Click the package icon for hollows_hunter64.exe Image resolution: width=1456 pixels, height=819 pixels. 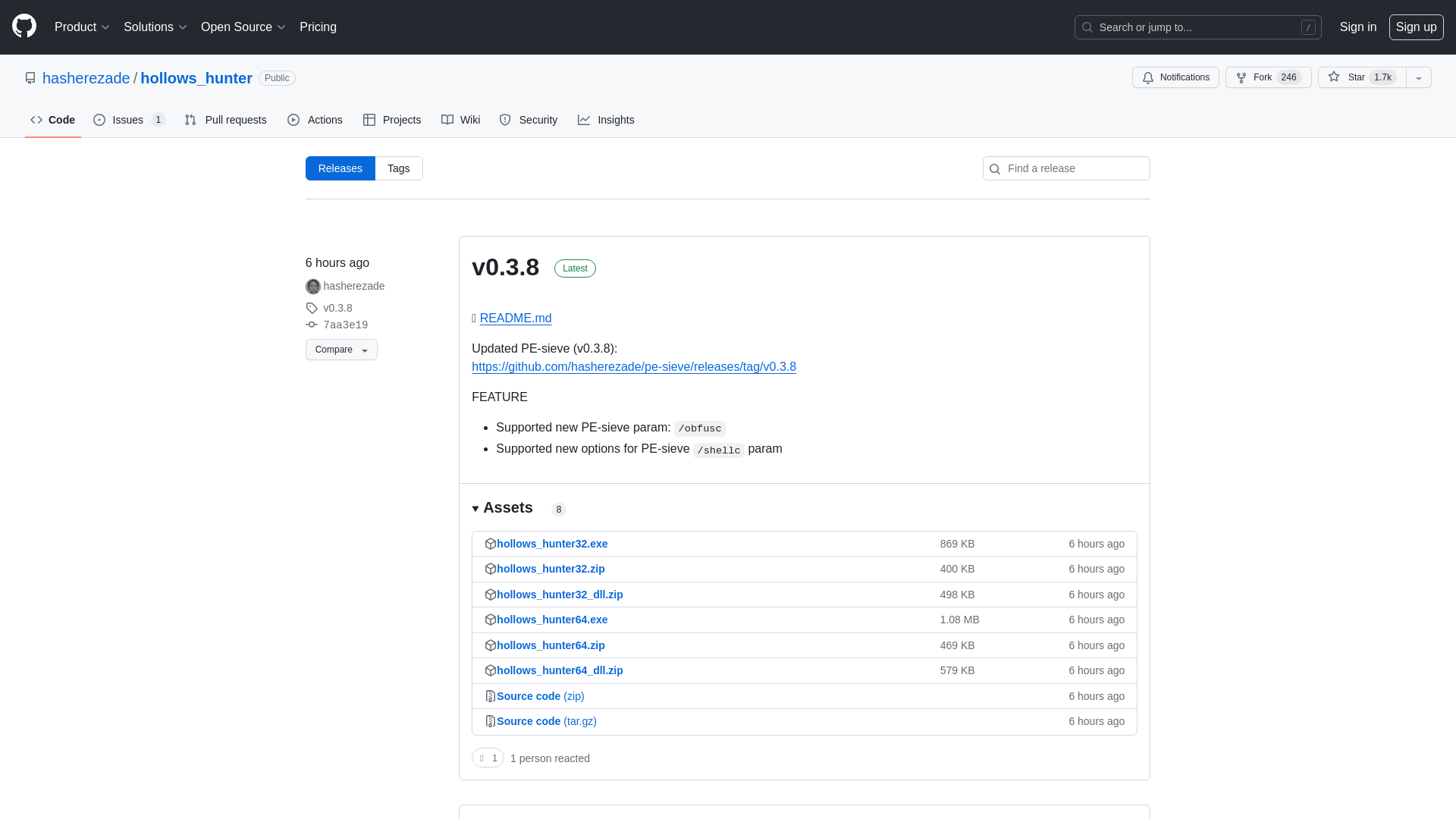(491, 620)
